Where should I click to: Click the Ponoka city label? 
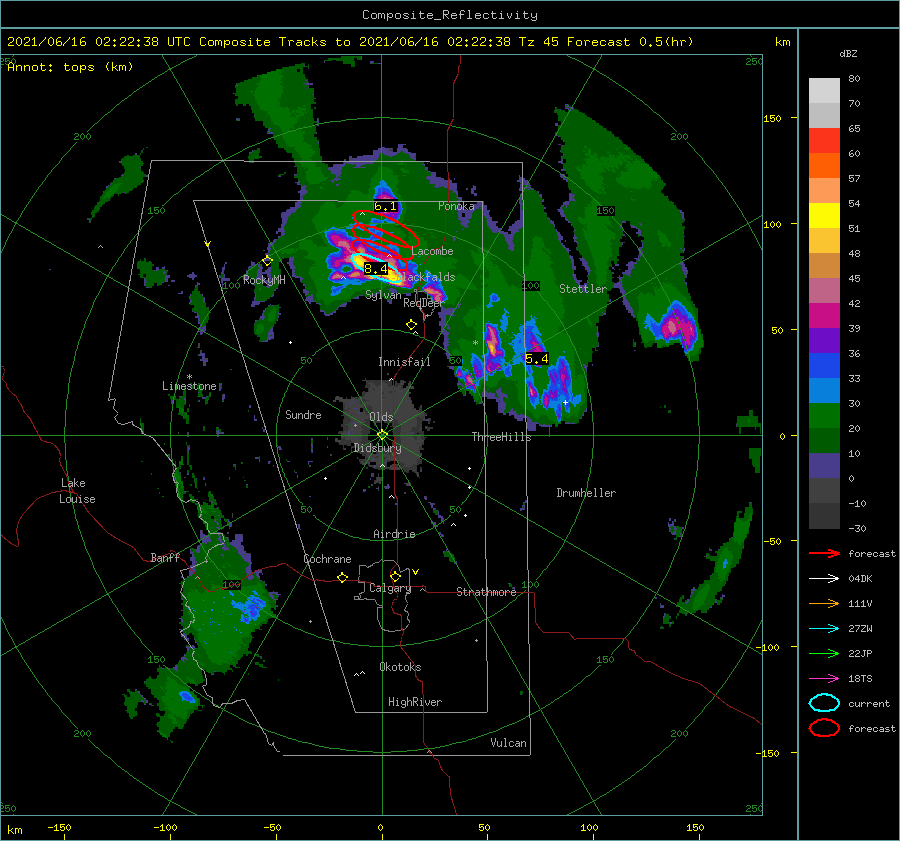pyautogui.click(x=456, y=206)
